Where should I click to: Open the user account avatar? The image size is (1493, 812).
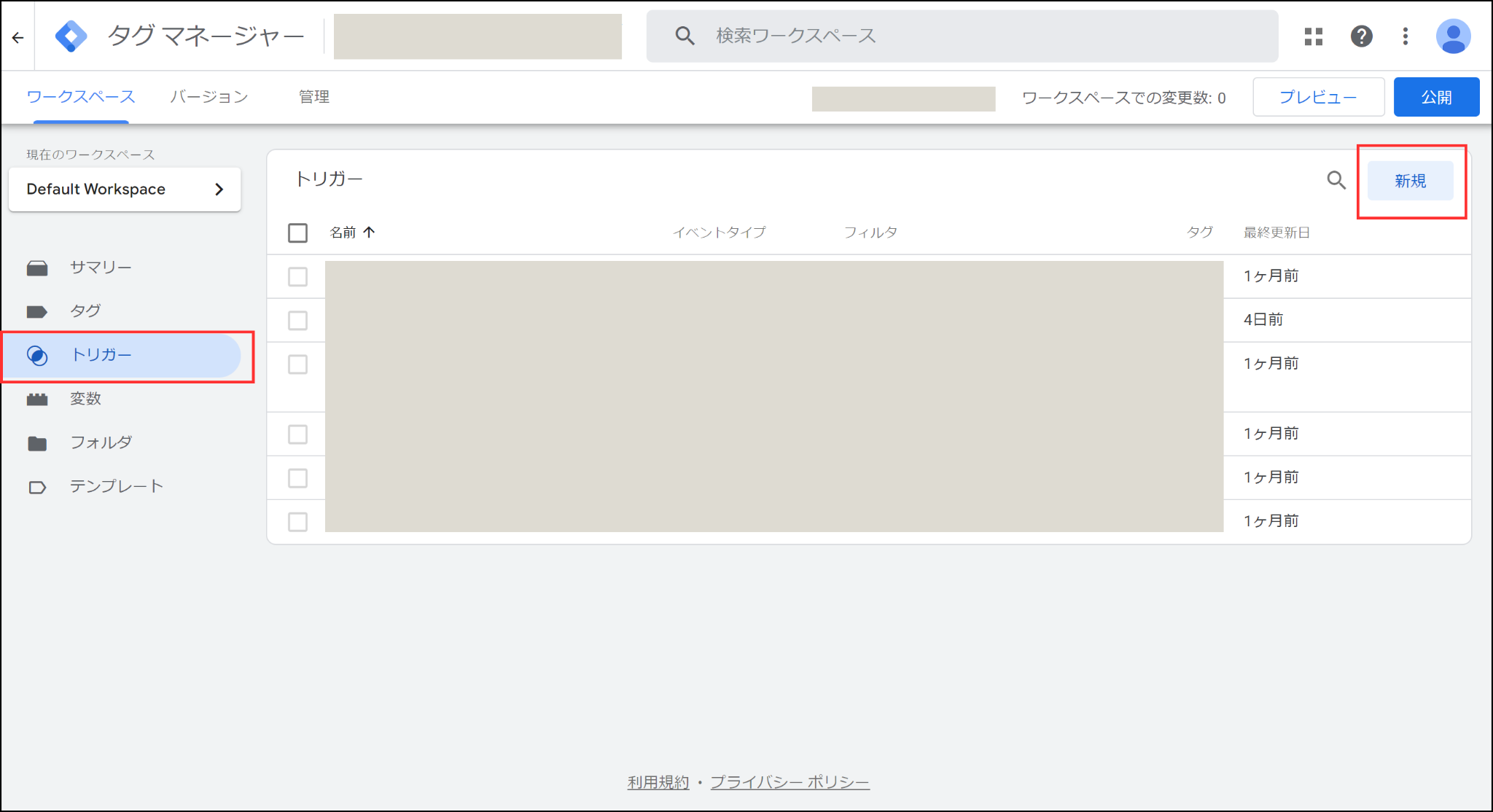point(1453,36)
